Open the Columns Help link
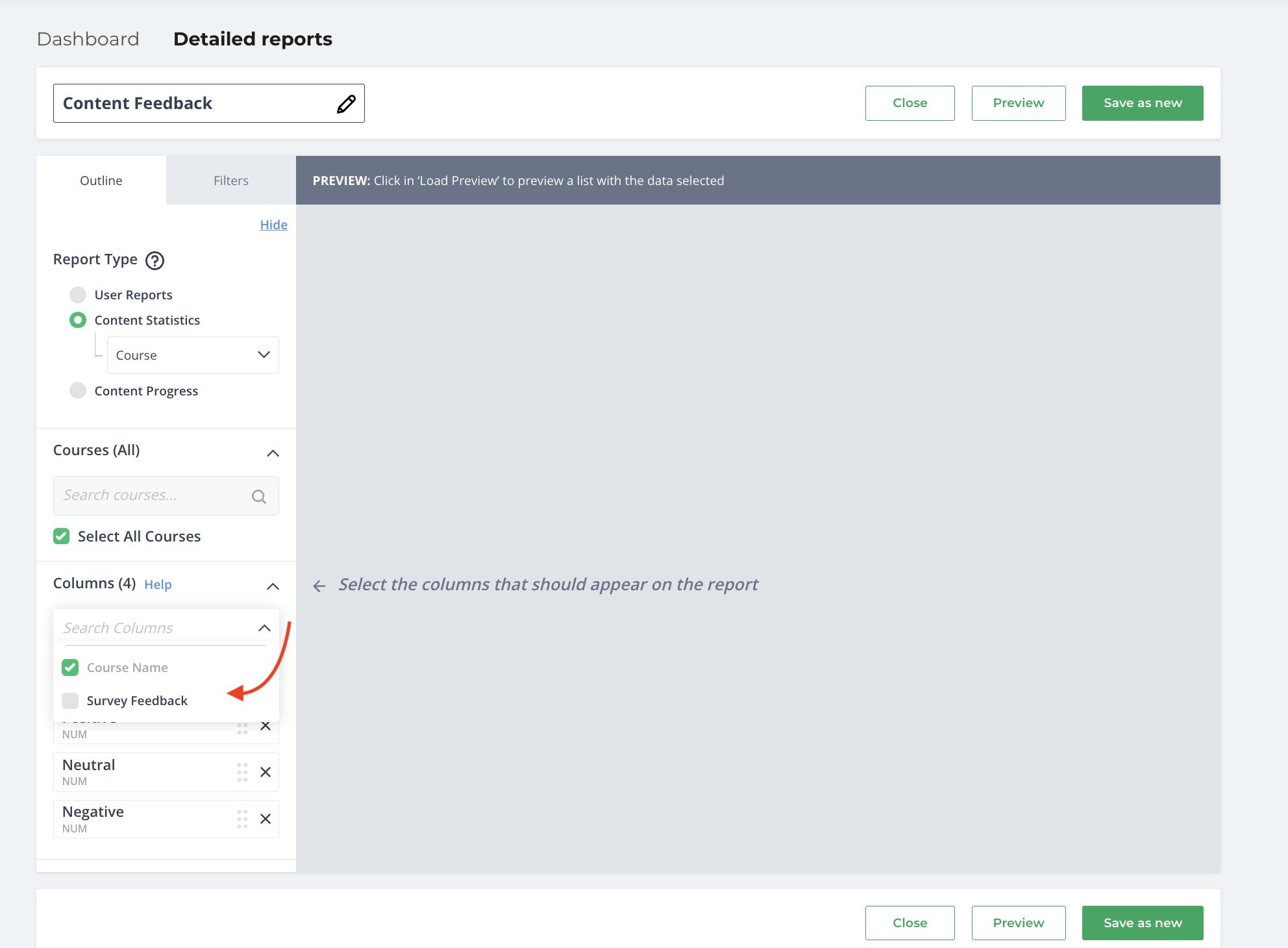 [158, 584]
